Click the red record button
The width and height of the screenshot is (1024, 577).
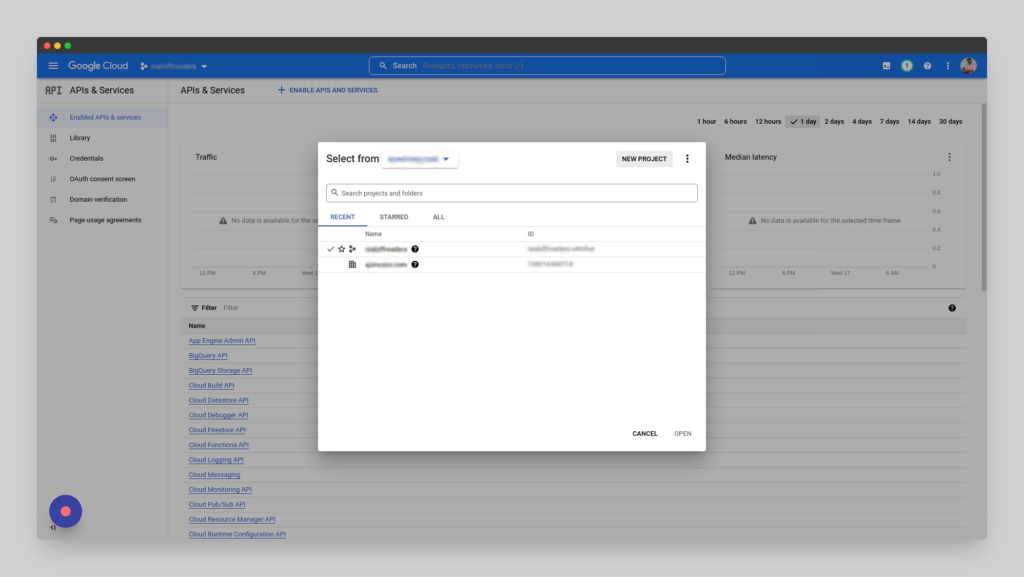(x=65, y=511)
